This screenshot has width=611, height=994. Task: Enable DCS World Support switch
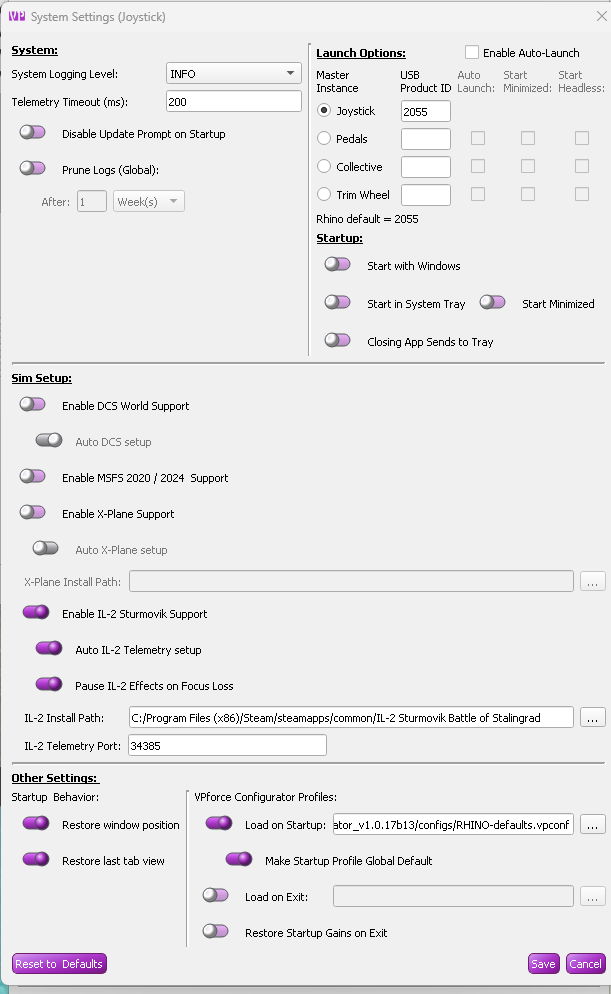[33, 404]
